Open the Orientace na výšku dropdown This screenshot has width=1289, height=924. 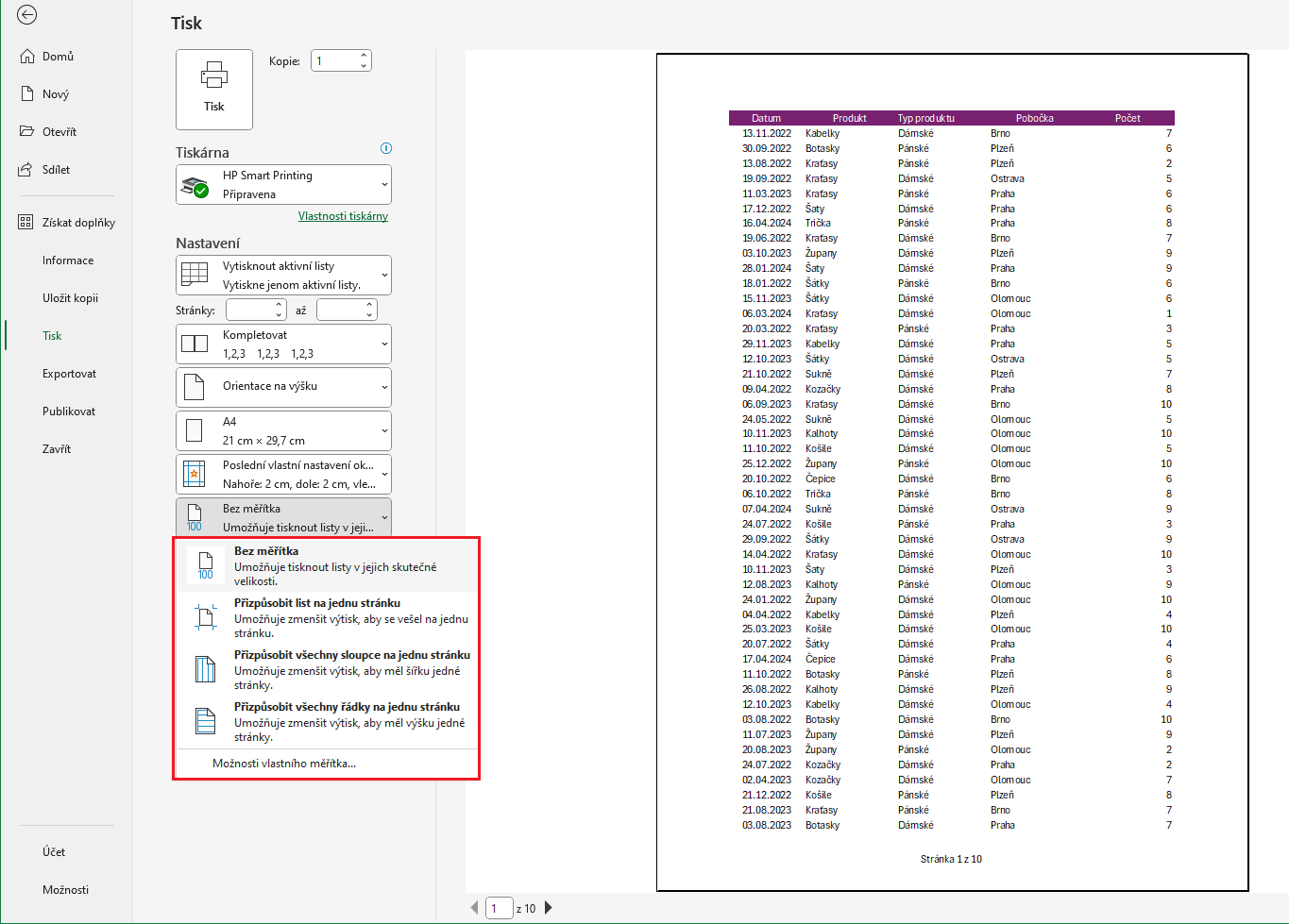click(384, 387)
